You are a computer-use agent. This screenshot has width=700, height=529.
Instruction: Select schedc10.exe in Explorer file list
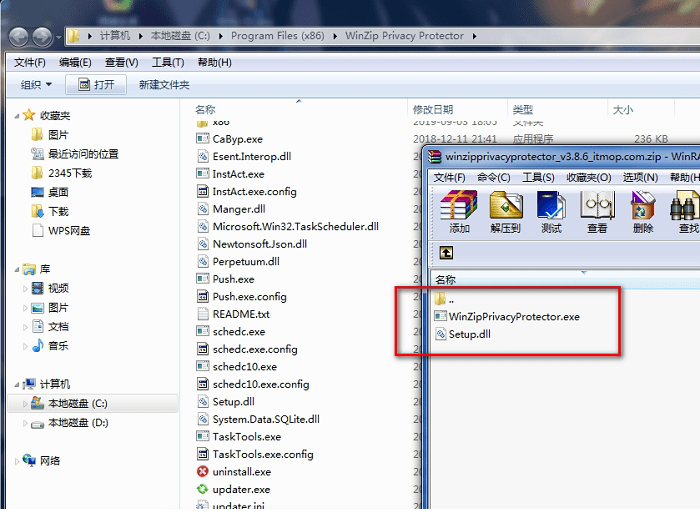[237, 367]
